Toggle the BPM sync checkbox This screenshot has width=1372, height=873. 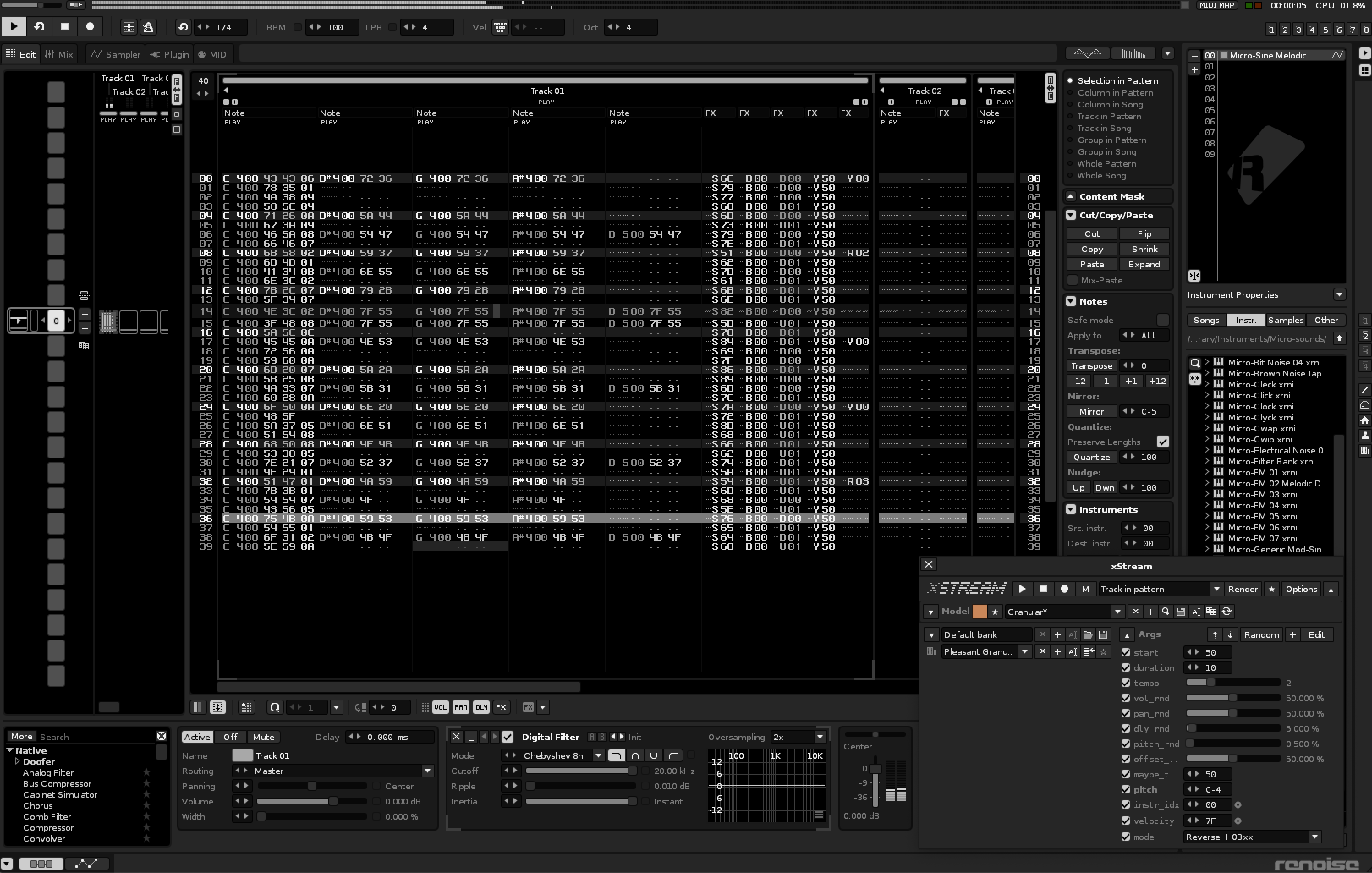(x=297, y=27)
